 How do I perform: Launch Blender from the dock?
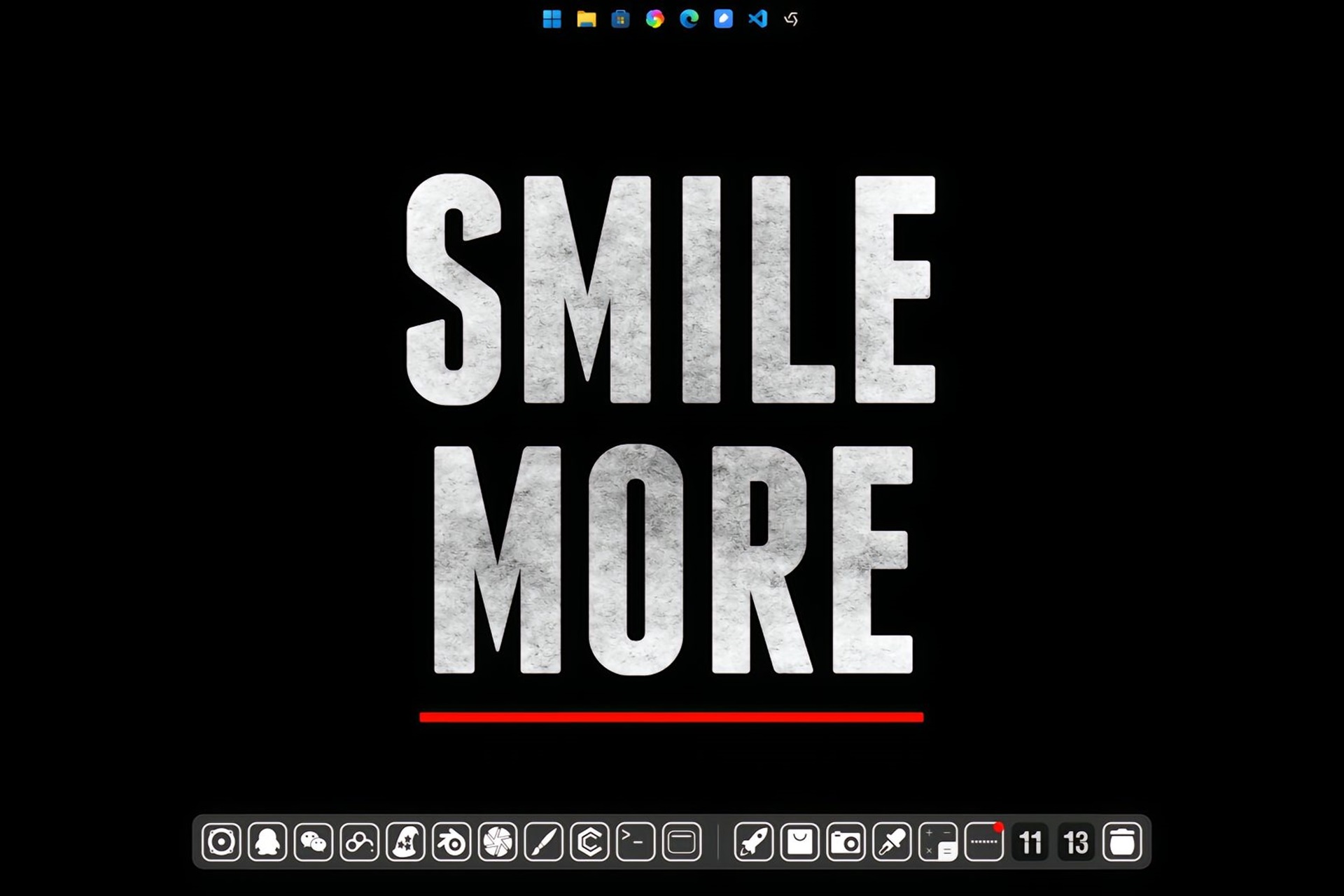[451, 841]
